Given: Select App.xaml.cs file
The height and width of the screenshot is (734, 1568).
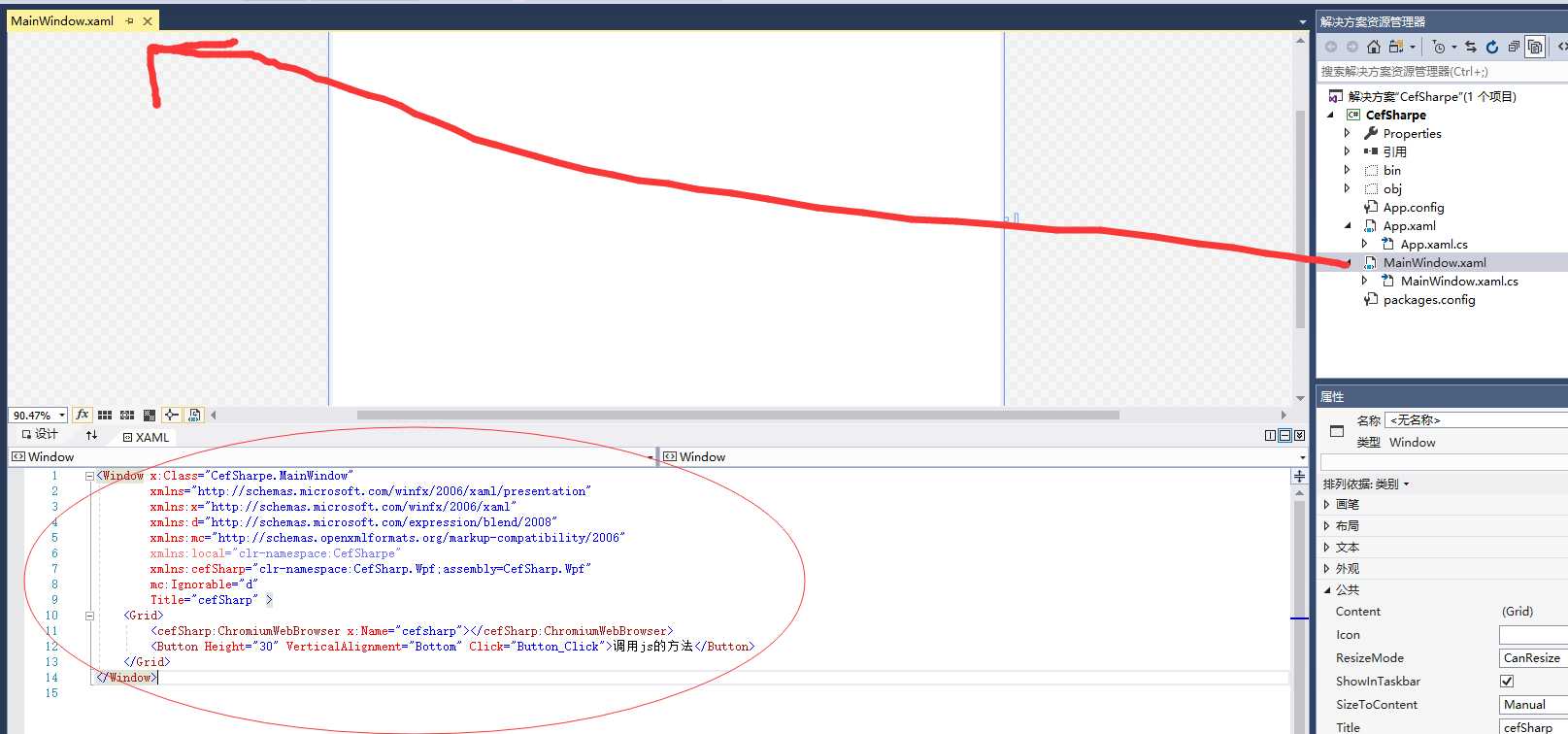Looking at the screenshot, I should point(1434,244).
